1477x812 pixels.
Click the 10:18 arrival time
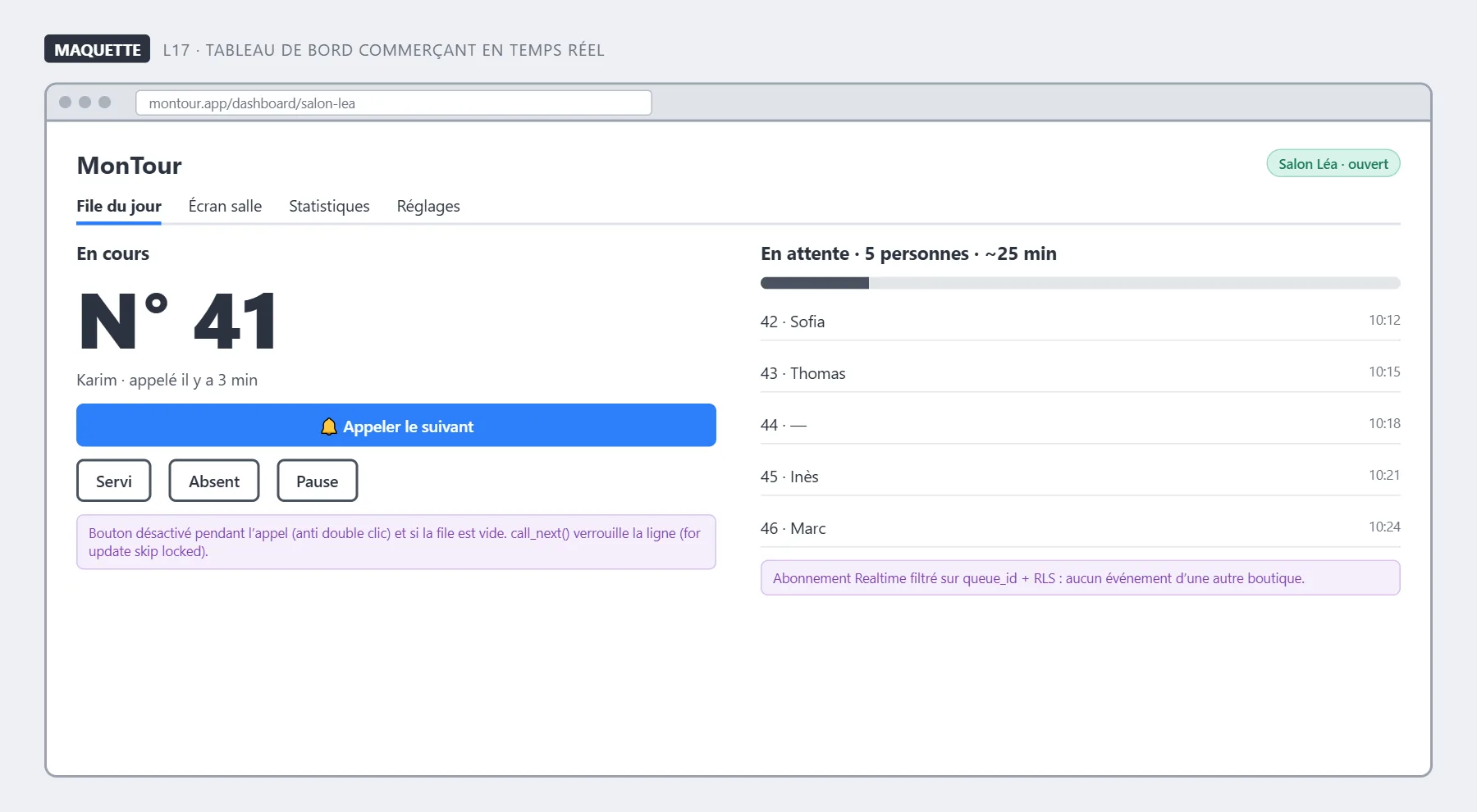(x=1384, y=423)
